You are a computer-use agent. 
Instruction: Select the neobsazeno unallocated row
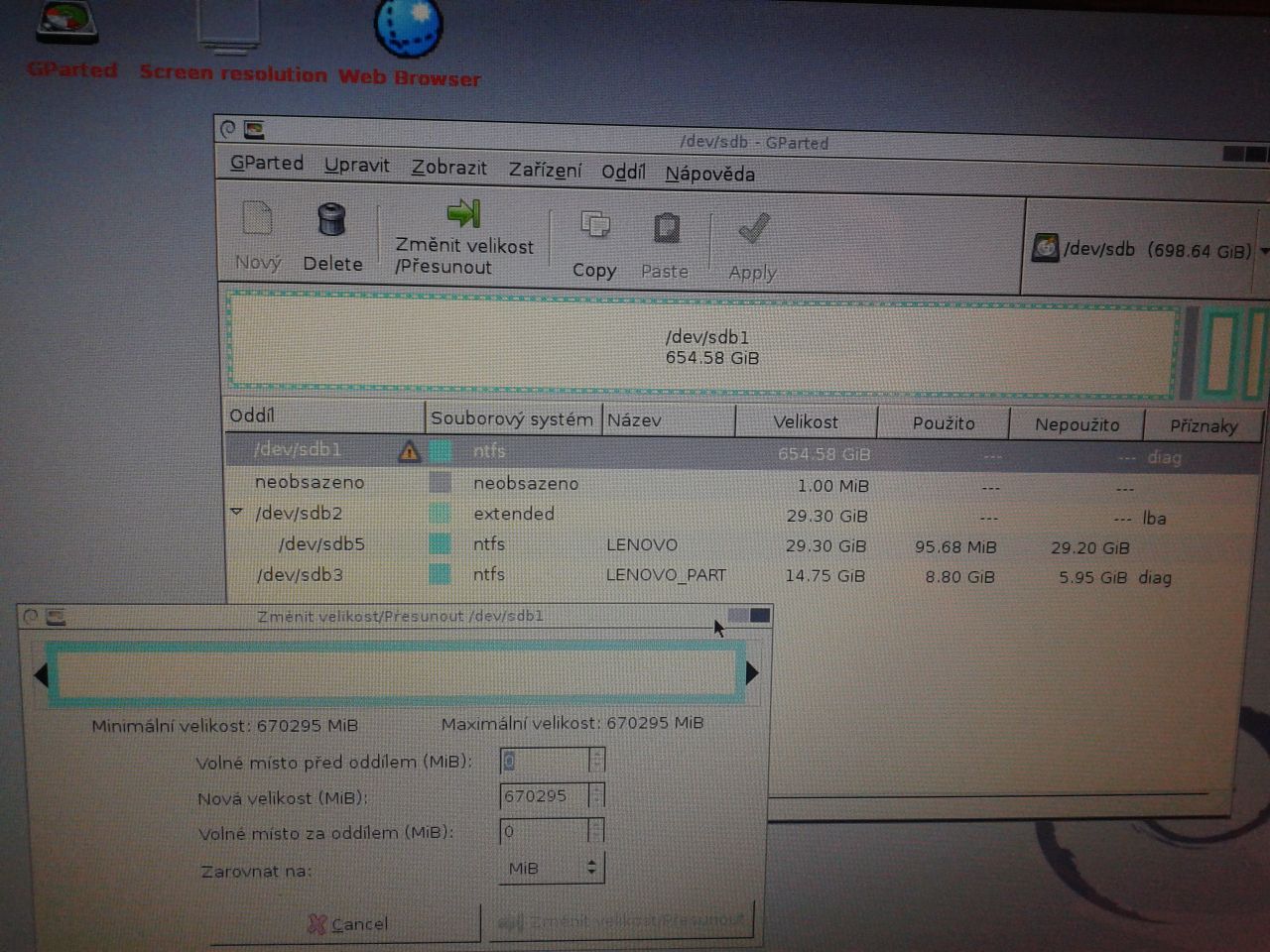pyautogui.click(x=744, y=485)
